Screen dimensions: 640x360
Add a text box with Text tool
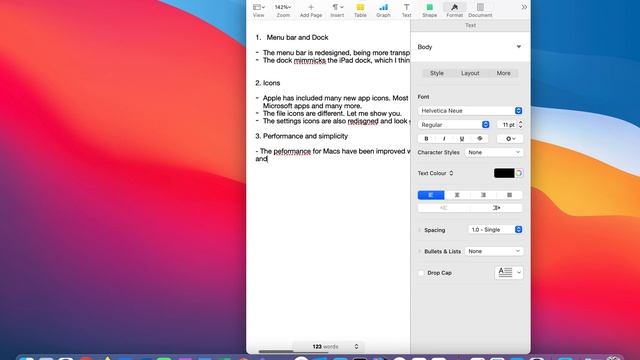tap(407, 10)
